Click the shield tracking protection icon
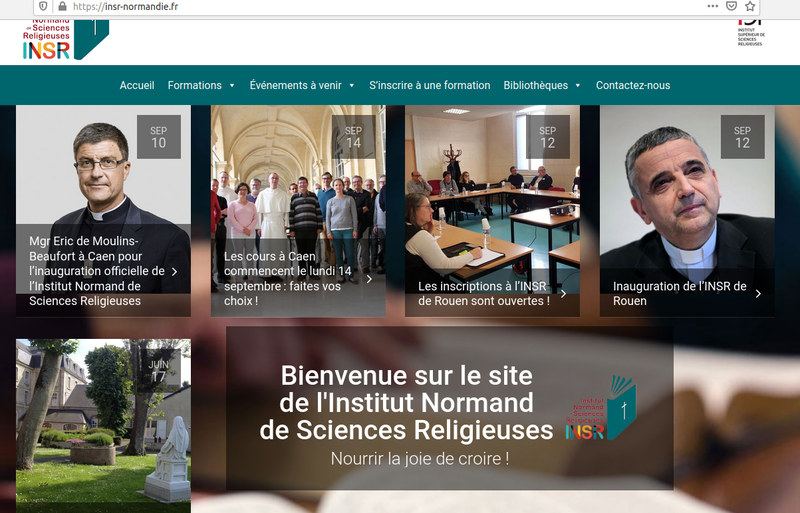The height and width of the screenshot is (513, 800). [43, 6]
